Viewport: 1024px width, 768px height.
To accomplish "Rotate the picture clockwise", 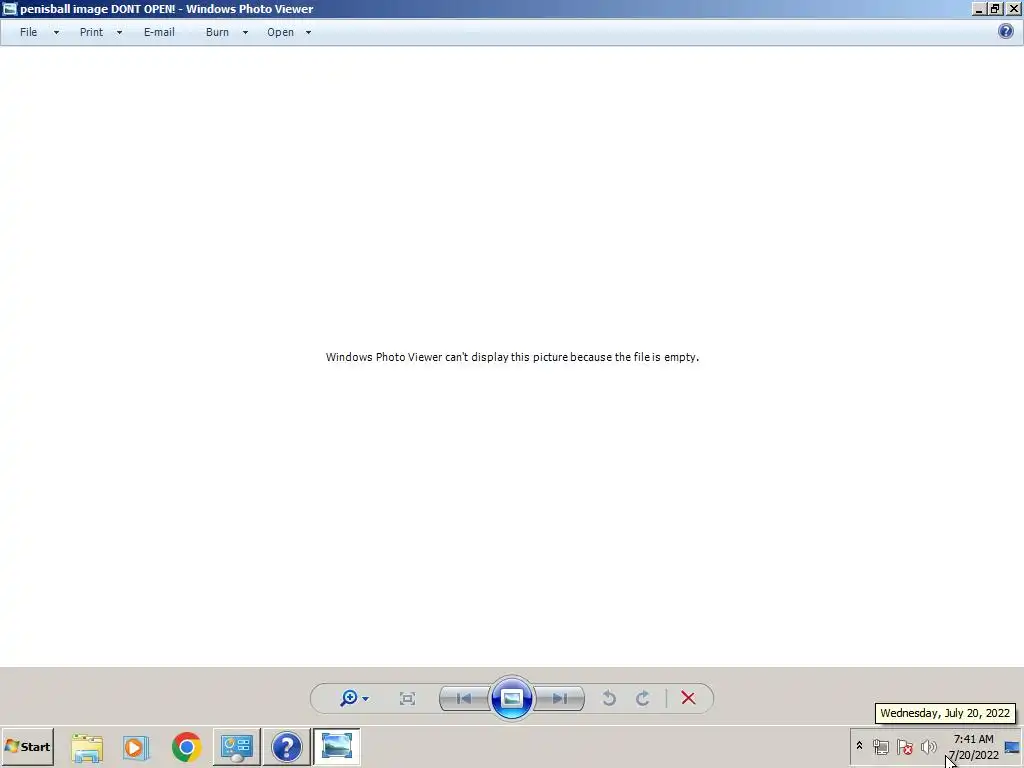I will point(643,699).
